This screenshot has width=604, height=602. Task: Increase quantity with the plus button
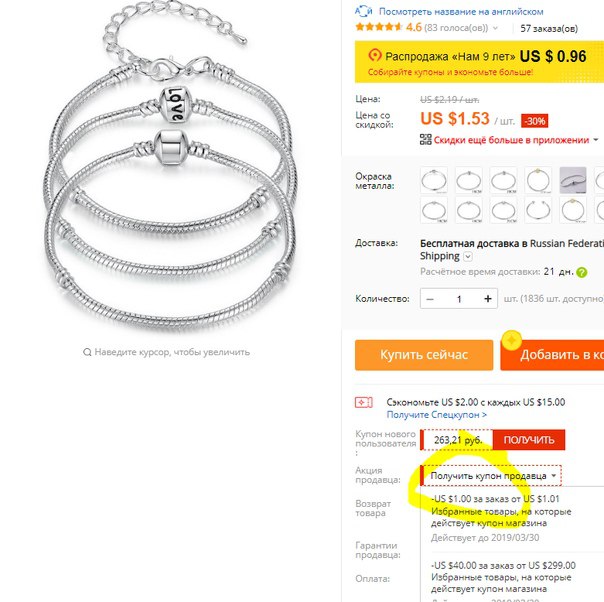pyautogui.click(x=488, y=299)
